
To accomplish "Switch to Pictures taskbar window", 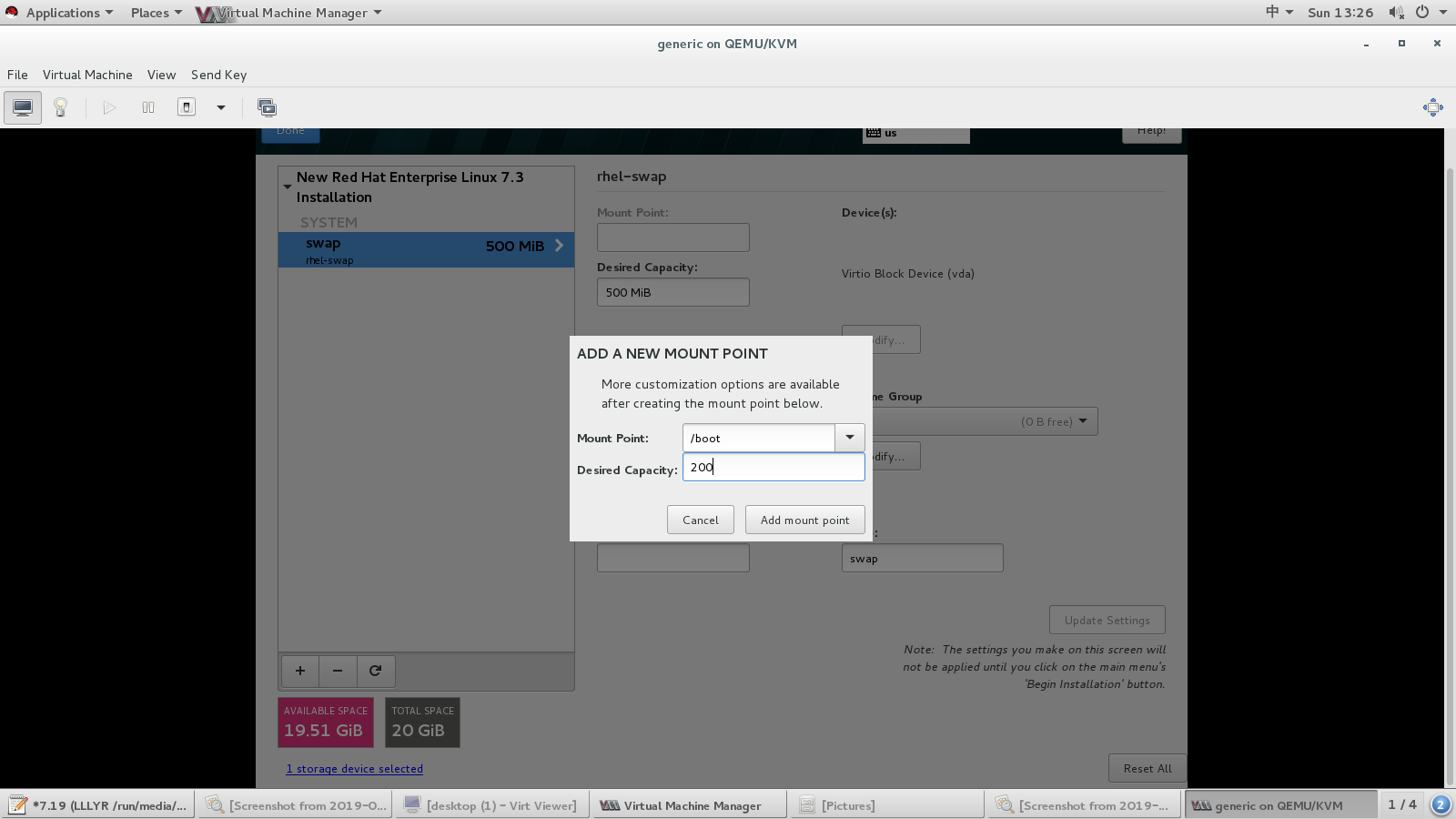I will (887, 805).
